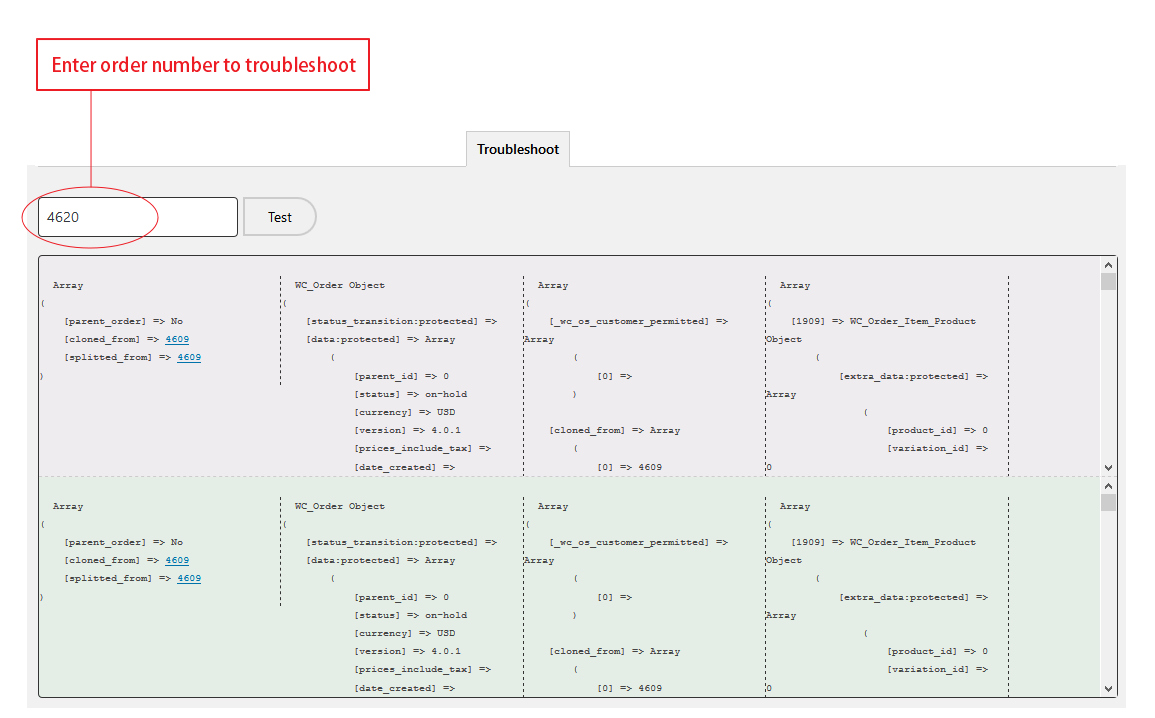Click the red 'Enter order number to troubleshoot' callout
The image size is (1155, 718).
(x=203, y=65)
